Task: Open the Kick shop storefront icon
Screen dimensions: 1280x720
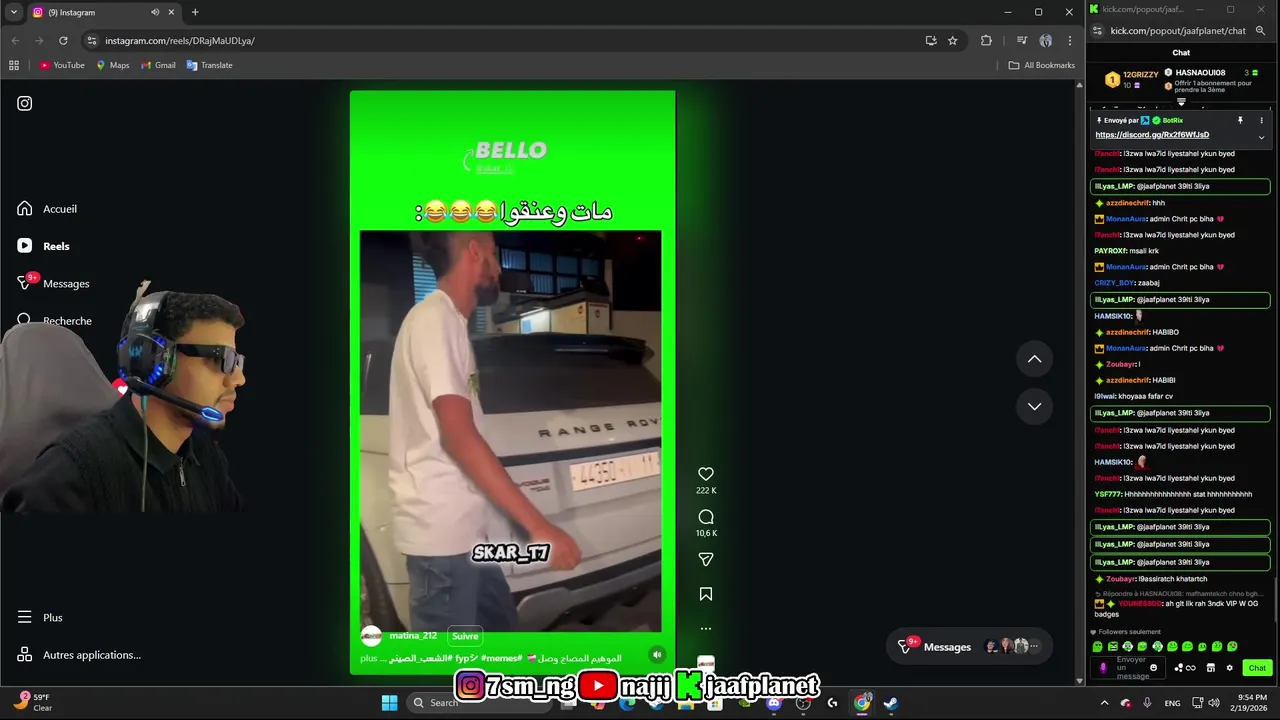Action: [x=1210, y=668]
